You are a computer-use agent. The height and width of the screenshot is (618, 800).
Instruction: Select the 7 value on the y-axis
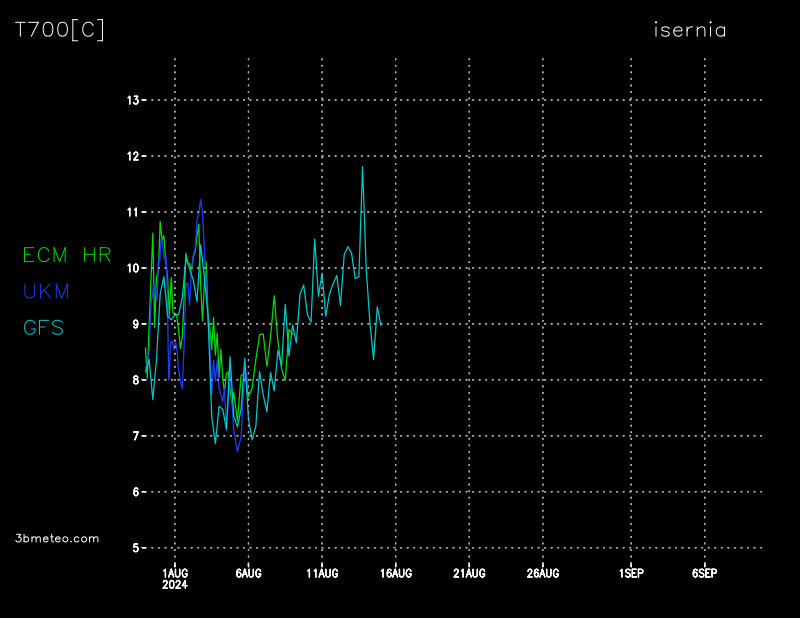pyautogui.click(x=135, y=436)
